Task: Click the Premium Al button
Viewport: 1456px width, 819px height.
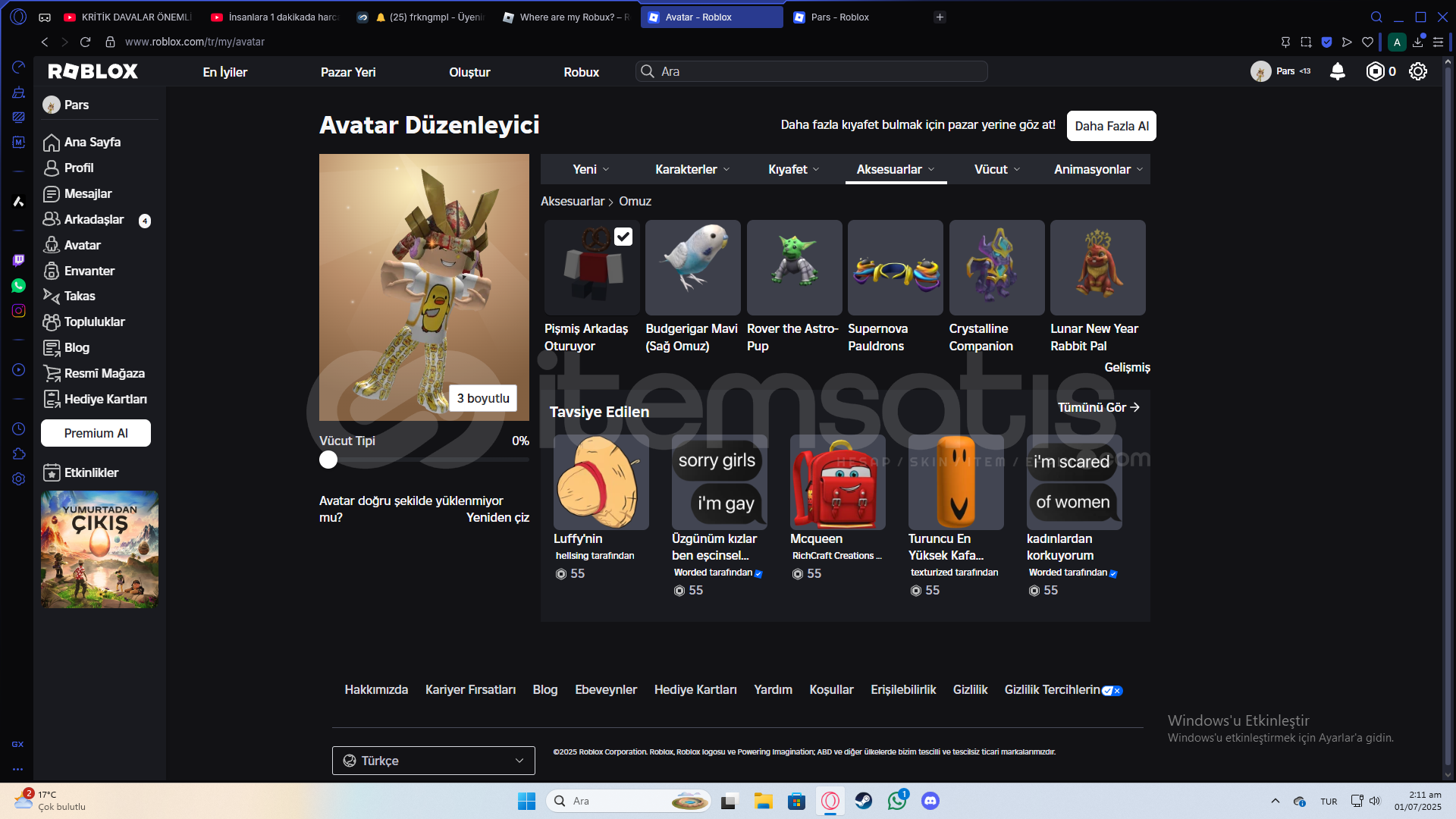Action: (x=96, y=433)
